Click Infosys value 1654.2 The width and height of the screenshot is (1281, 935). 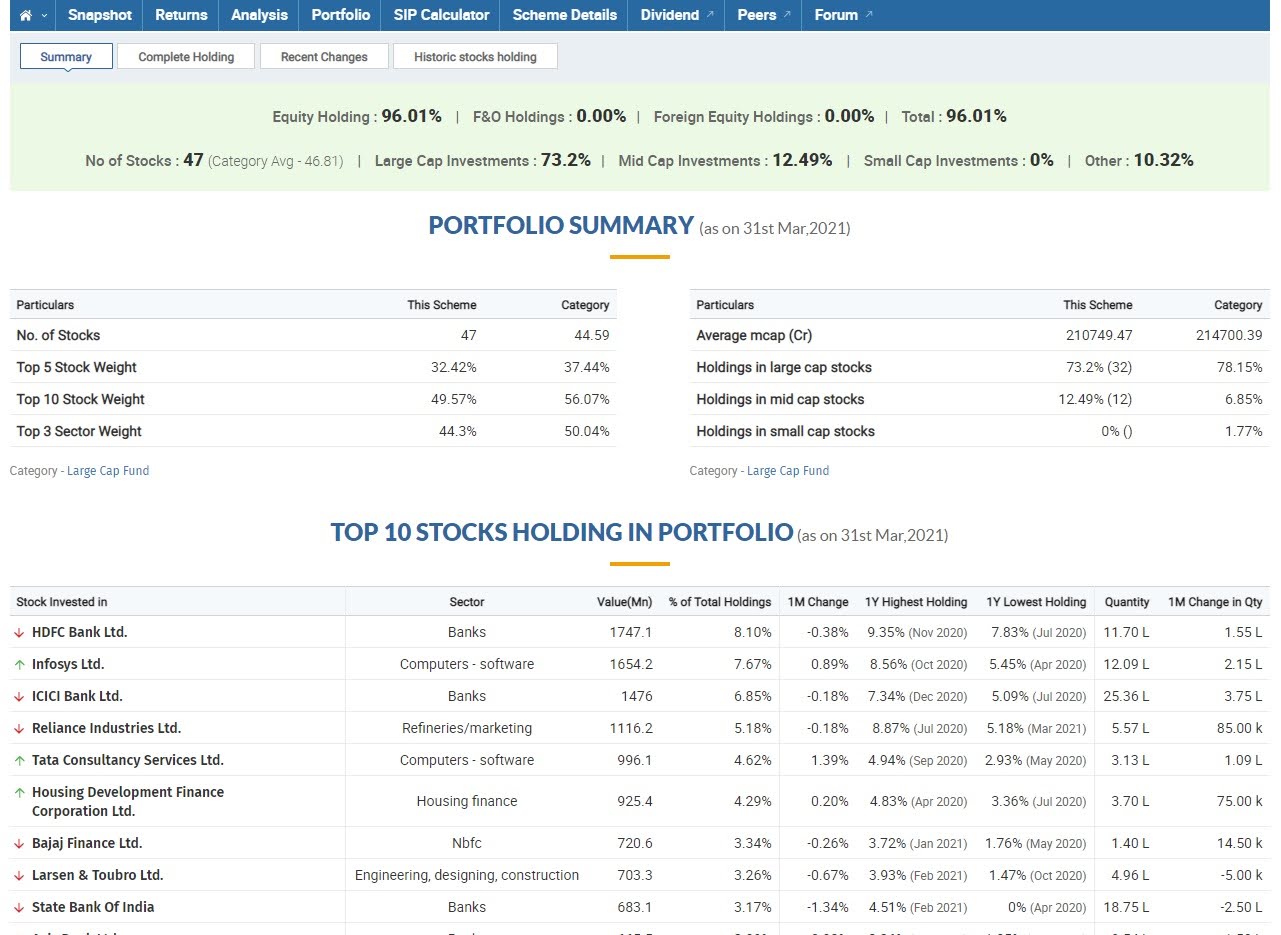(631, 664)
